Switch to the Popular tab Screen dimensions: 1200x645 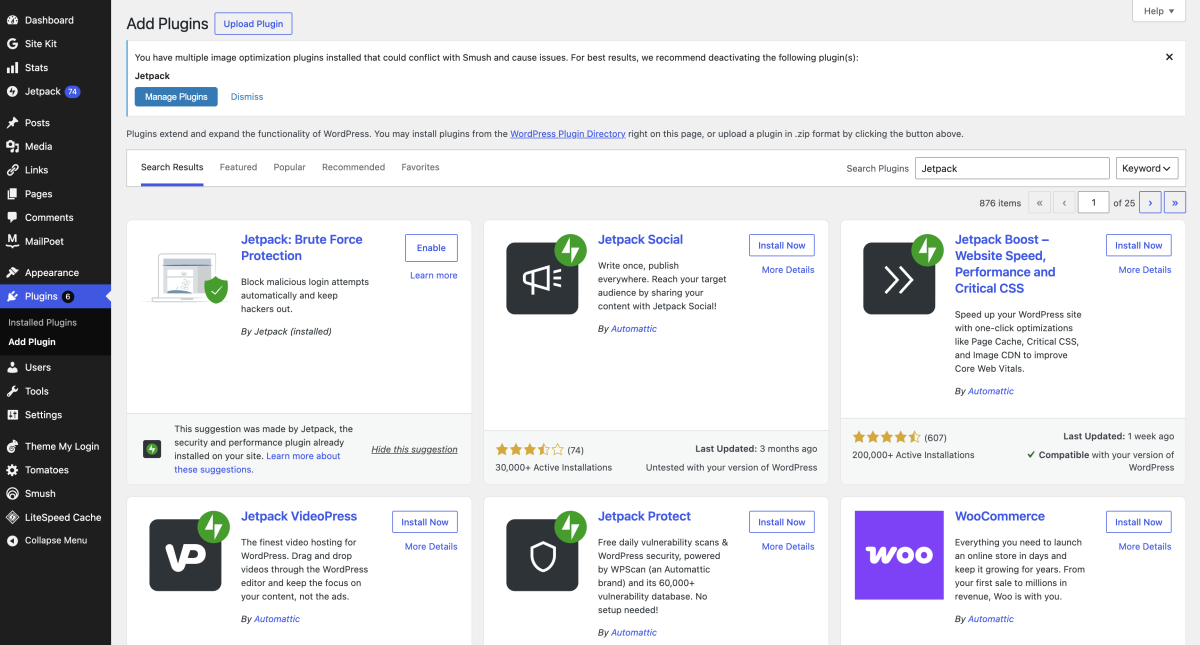(290, 167)
